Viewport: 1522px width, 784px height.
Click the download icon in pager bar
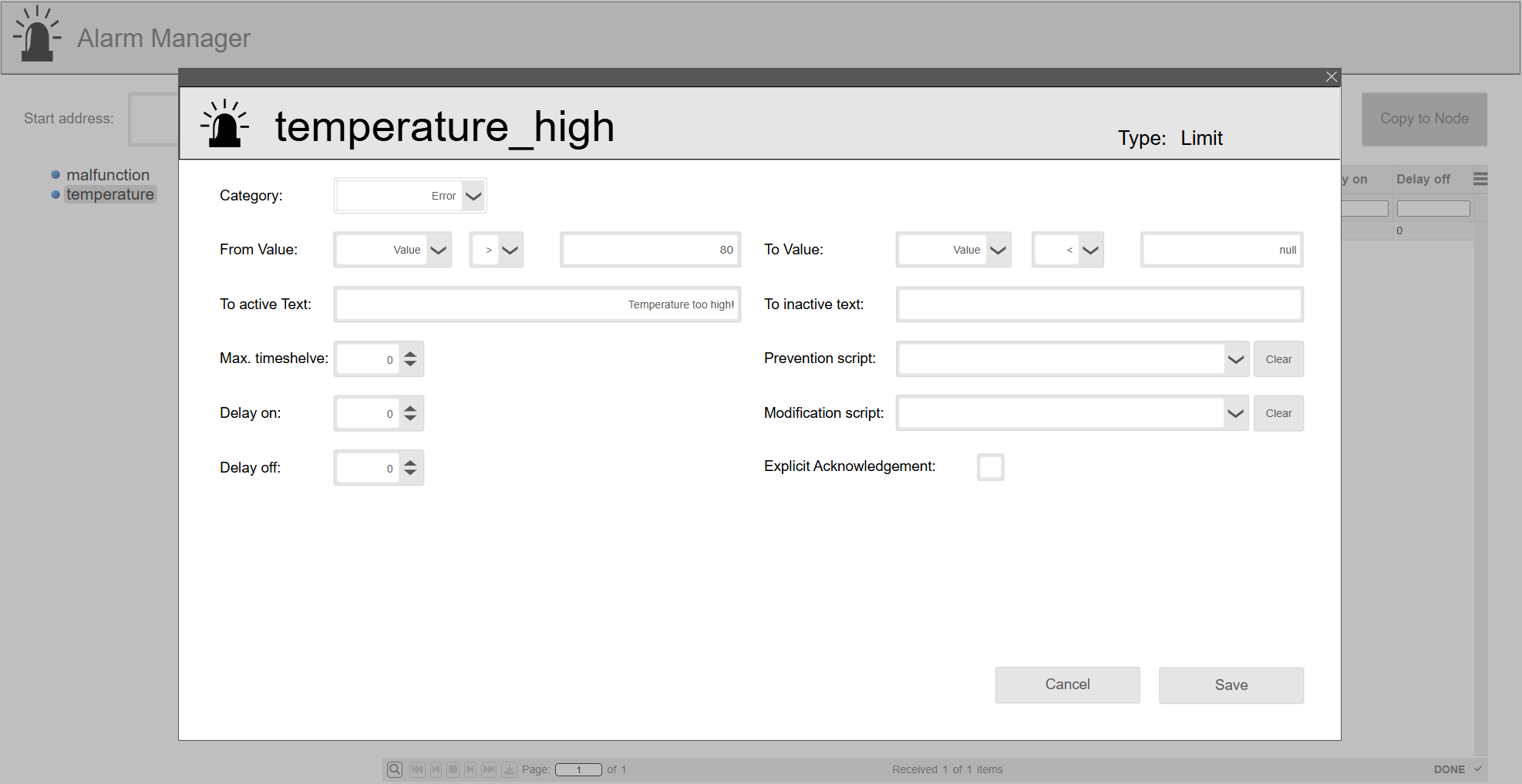coord(510,769)
